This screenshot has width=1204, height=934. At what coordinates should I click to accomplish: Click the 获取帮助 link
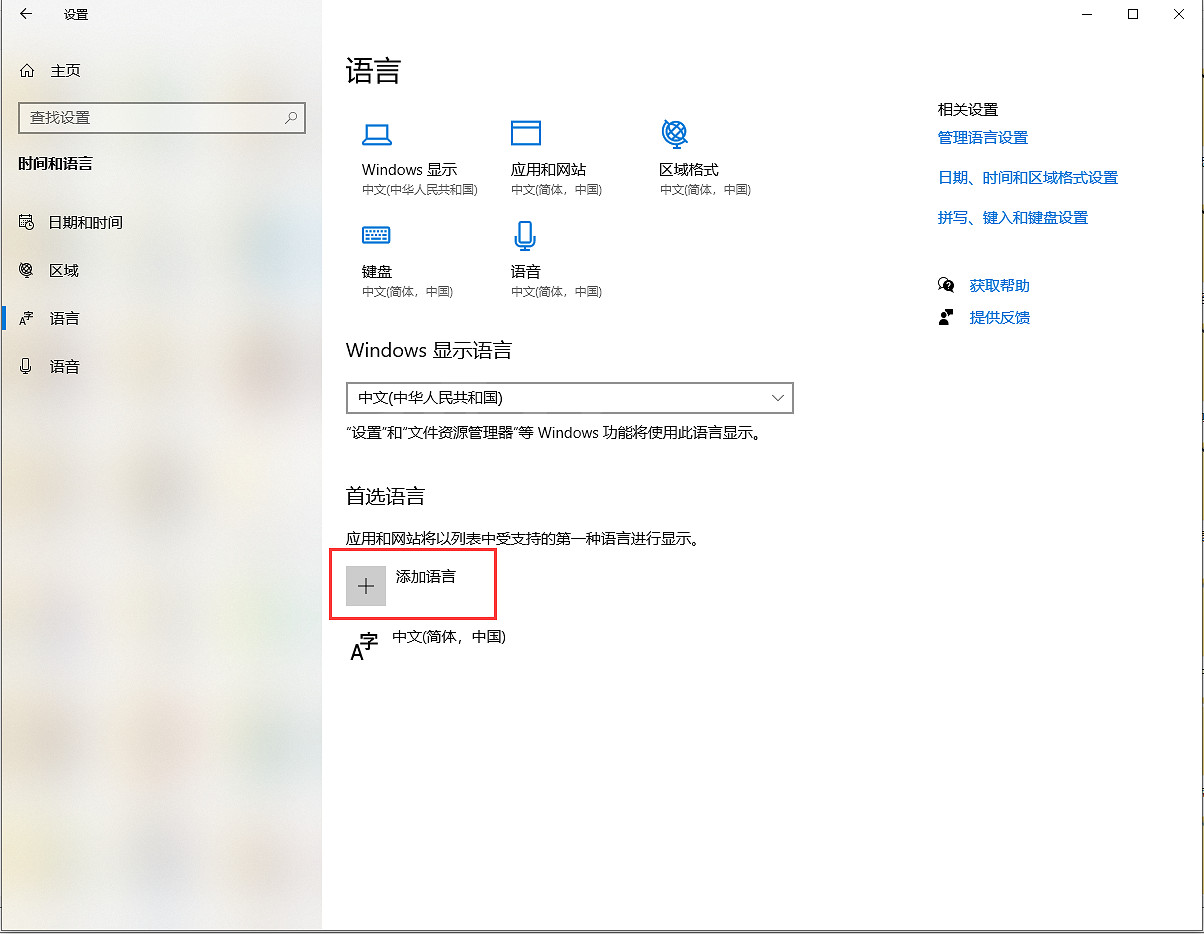998,286
